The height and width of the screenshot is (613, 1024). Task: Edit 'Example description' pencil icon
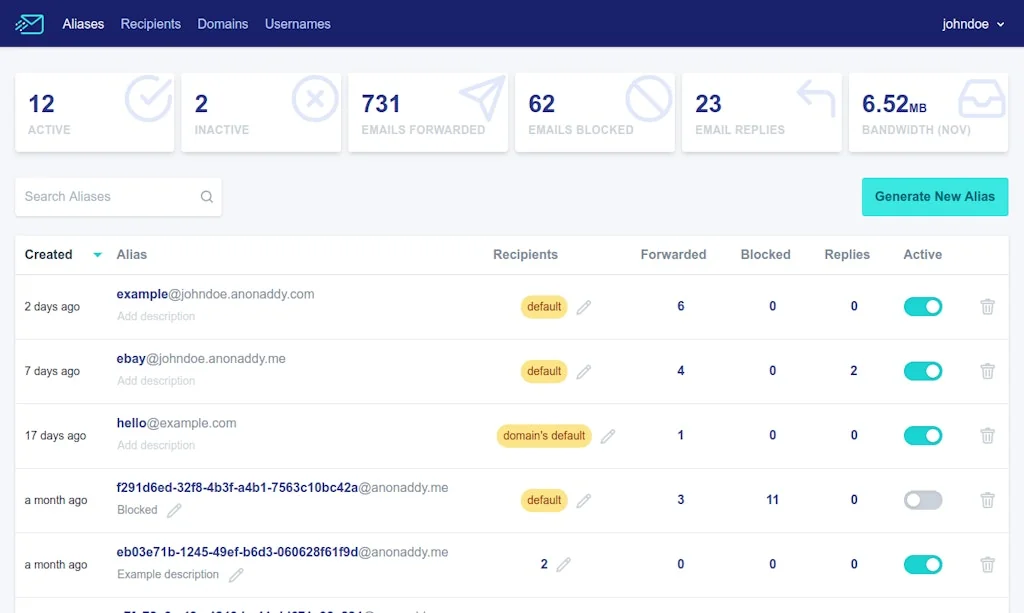coord(236,575)
